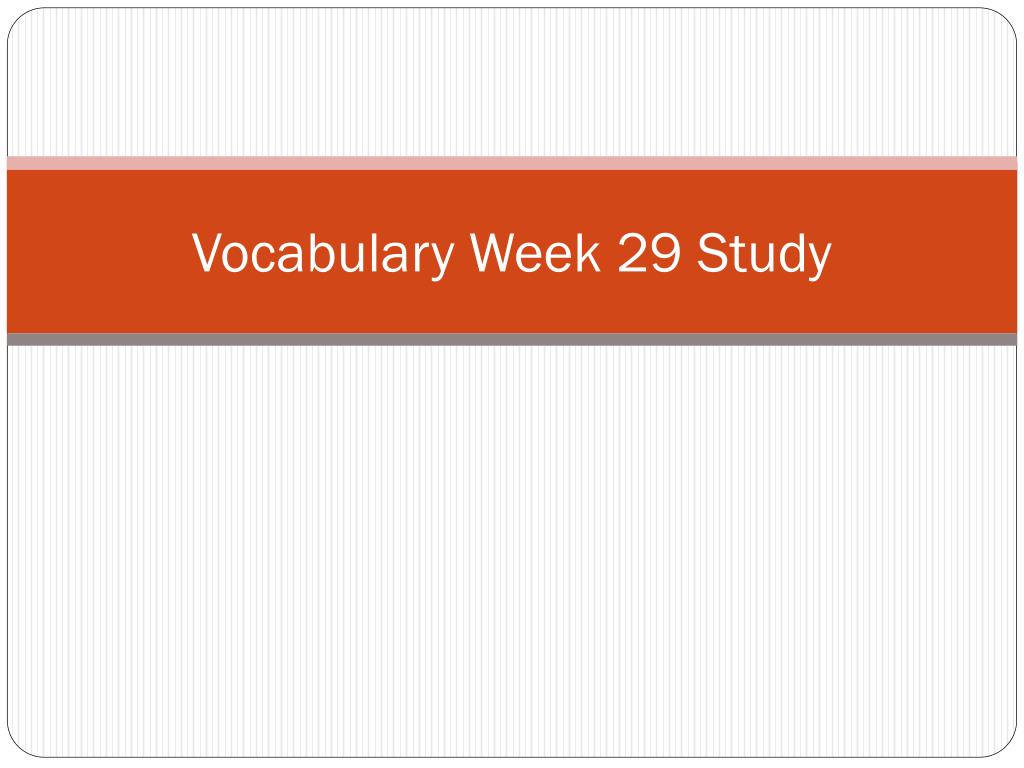This screenshot has height=768, width=1024.
Task: Click the number "29" in the title
Action: pos(649,253)
